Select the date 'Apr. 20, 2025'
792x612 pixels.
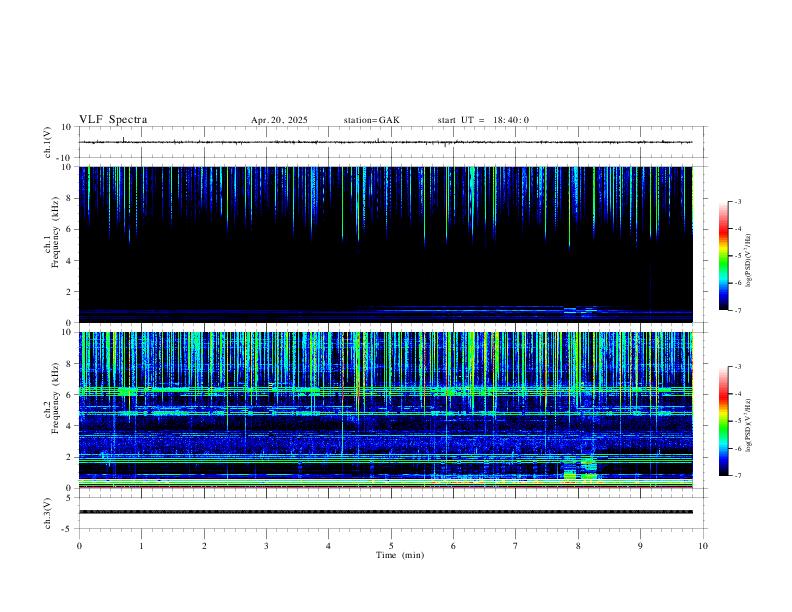pos(279,120)
